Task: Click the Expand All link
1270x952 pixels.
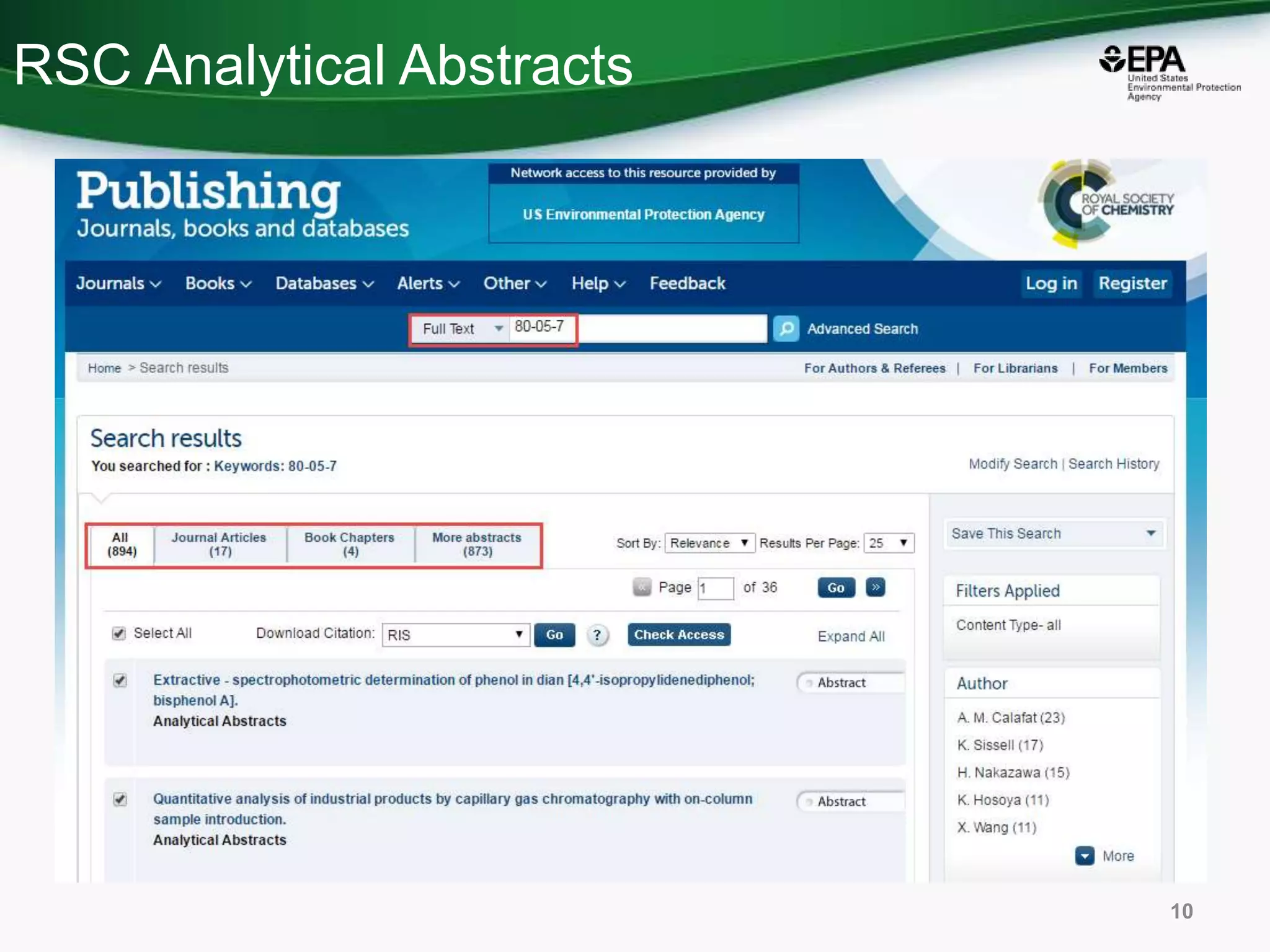Action: 851,637
